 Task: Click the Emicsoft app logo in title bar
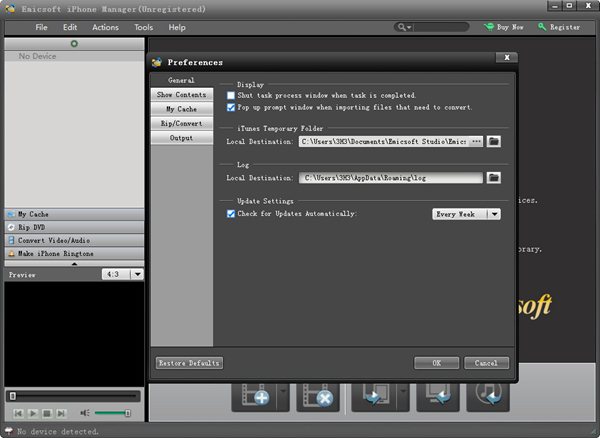[x=10, y=8]
